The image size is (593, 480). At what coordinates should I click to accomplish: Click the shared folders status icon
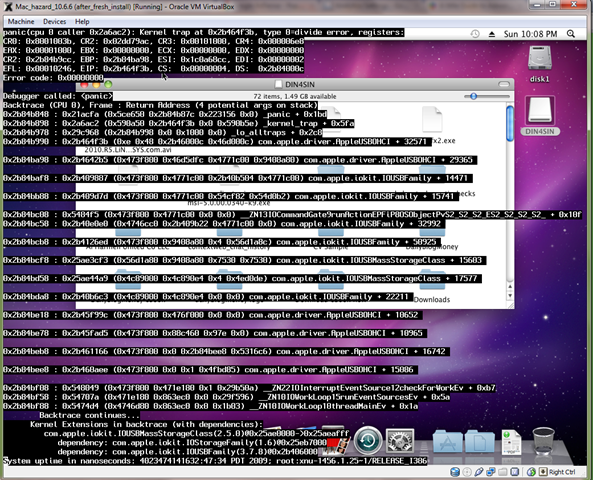503,472
